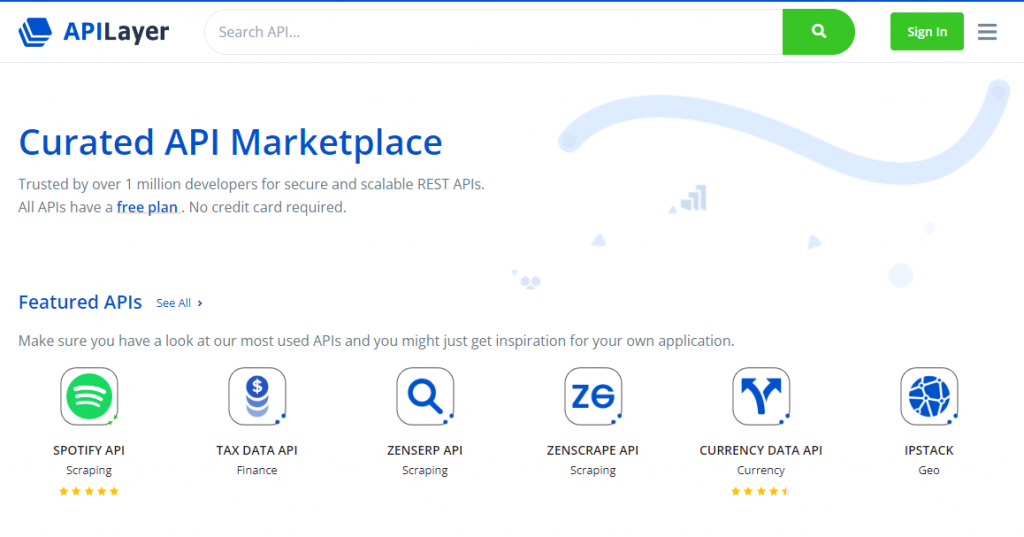Click the Curated API Marketplace heading
The height and width of the screenshot is (537, 1024).
[x=231, y=142]
